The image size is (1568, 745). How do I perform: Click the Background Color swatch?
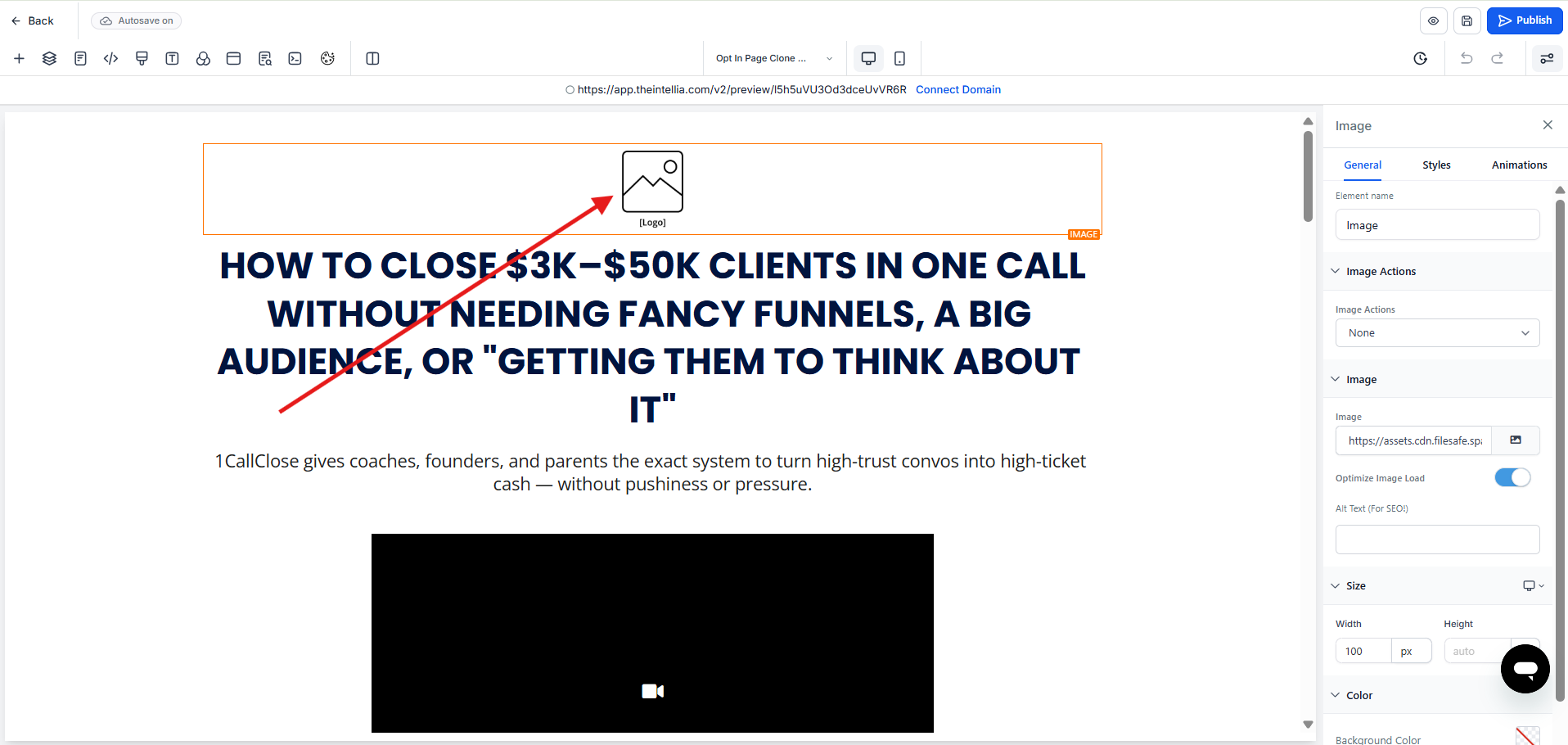click(x=1527, y=737)
